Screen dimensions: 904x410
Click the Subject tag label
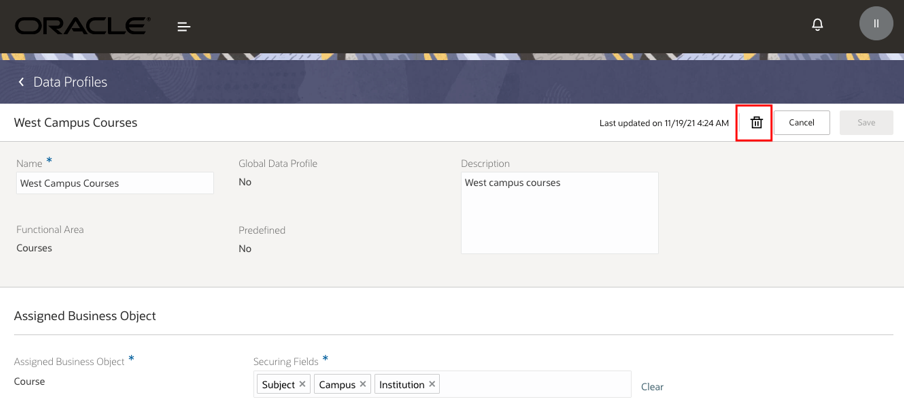[278, 385]
